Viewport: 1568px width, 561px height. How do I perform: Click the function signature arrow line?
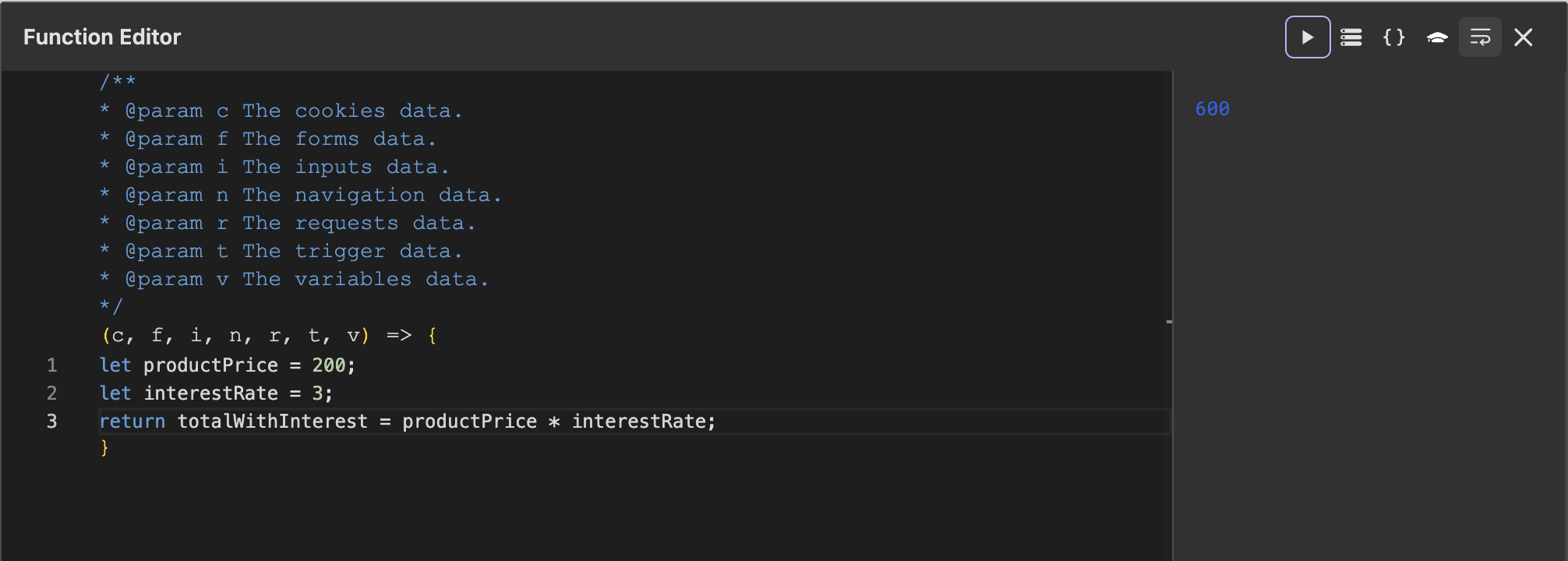[269, 336]
